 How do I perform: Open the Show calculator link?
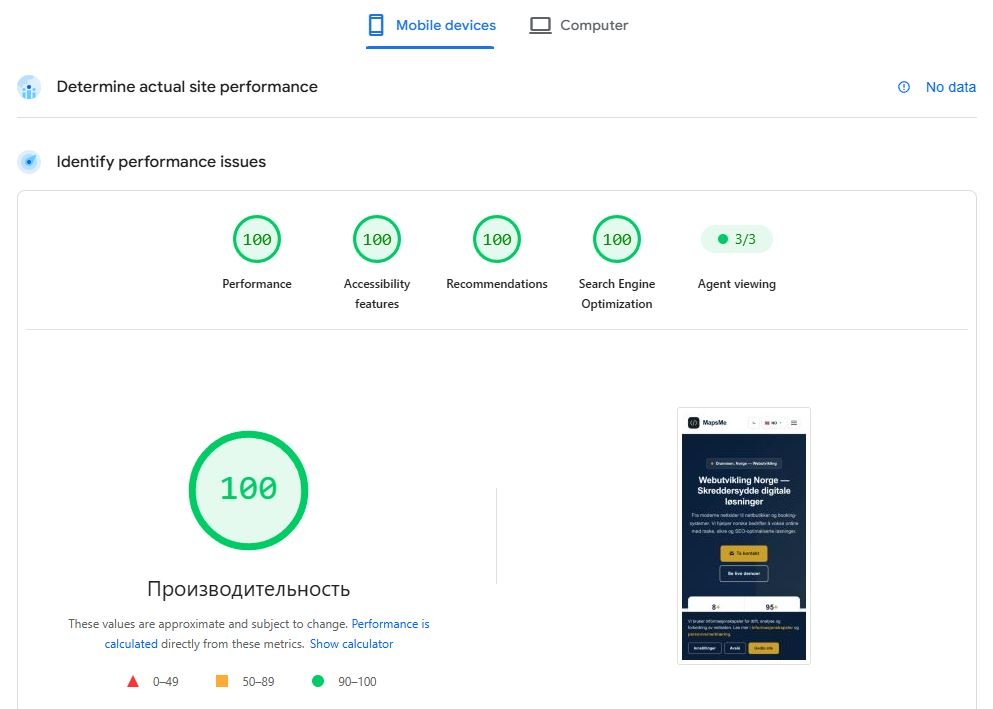click(x=351, y=644)
